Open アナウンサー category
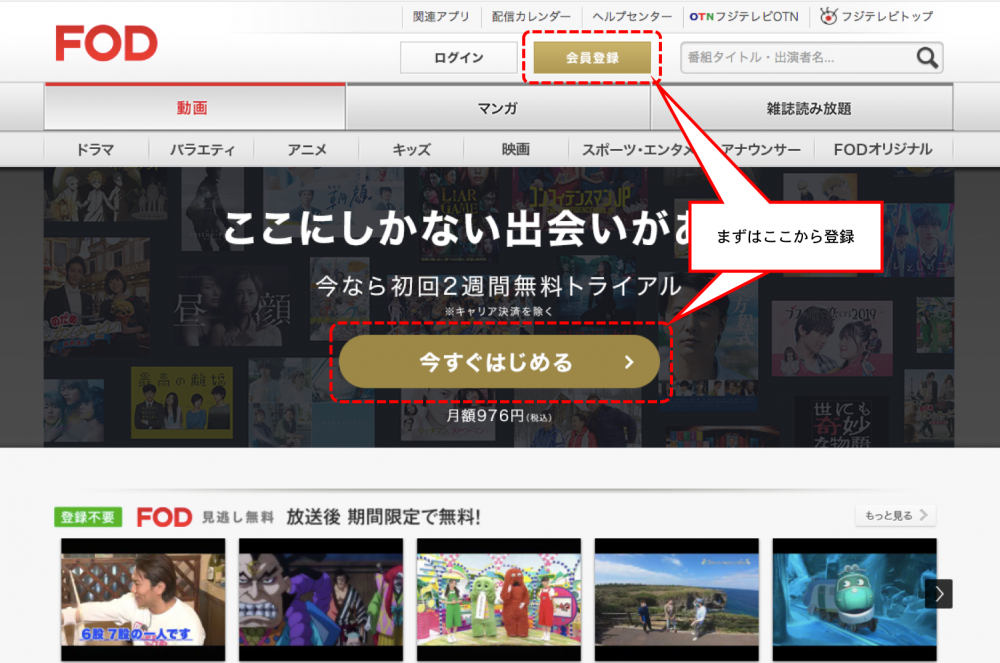The image size is (1000, 663). [760, 149]
